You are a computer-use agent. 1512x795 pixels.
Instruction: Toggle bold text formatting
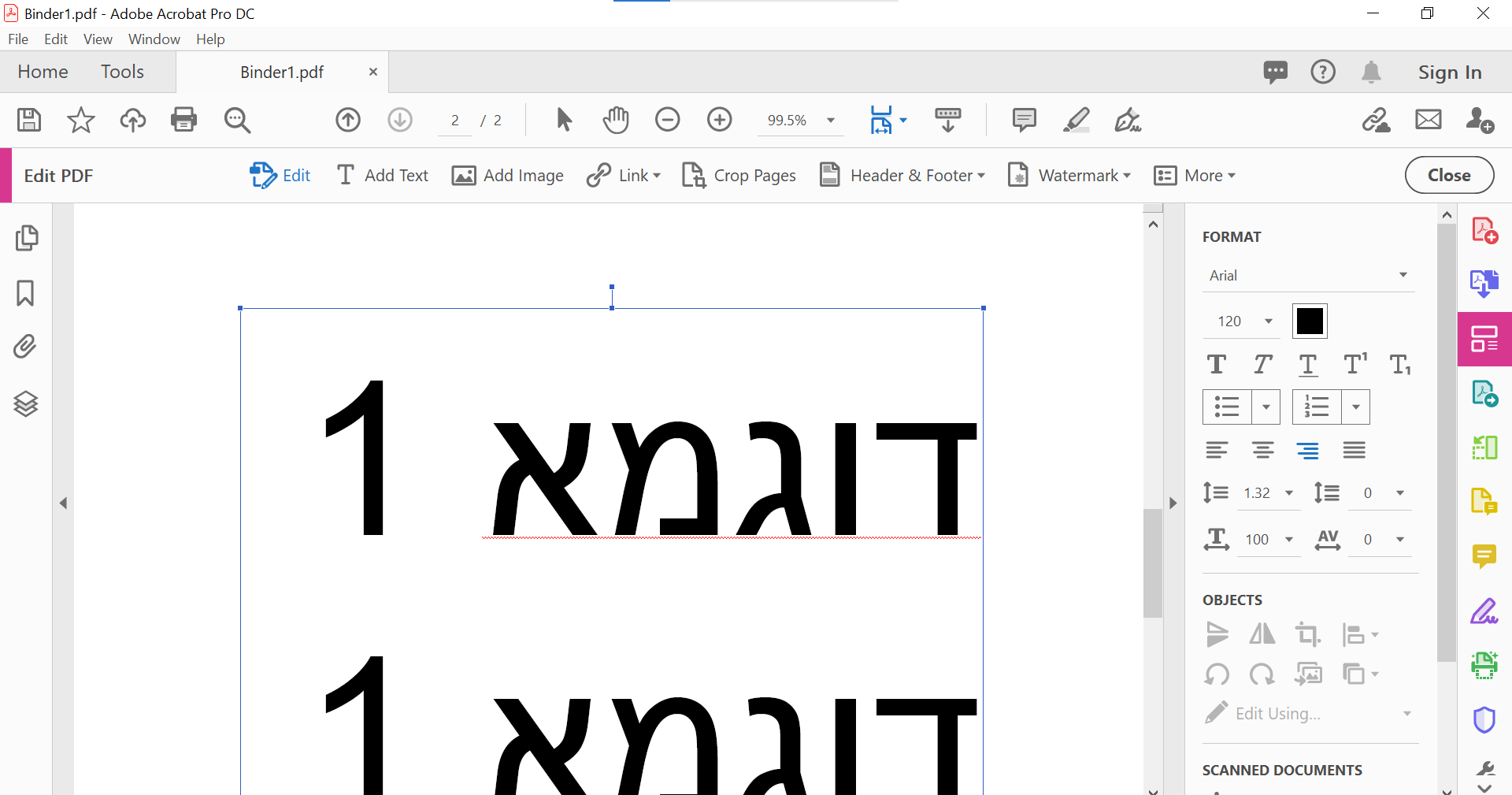click(x=1217, y=364)
